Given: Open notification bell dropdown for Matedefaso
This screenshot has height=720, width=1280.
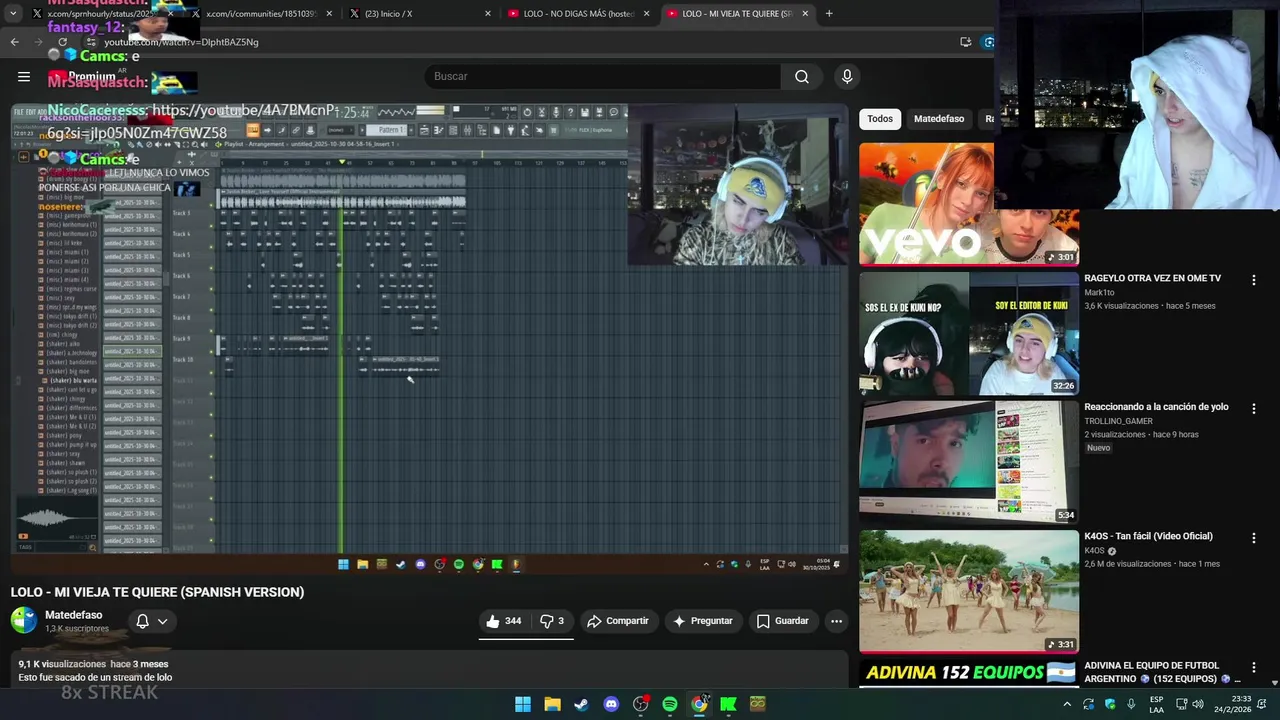Looking at the screenshot, I should 152,621.
